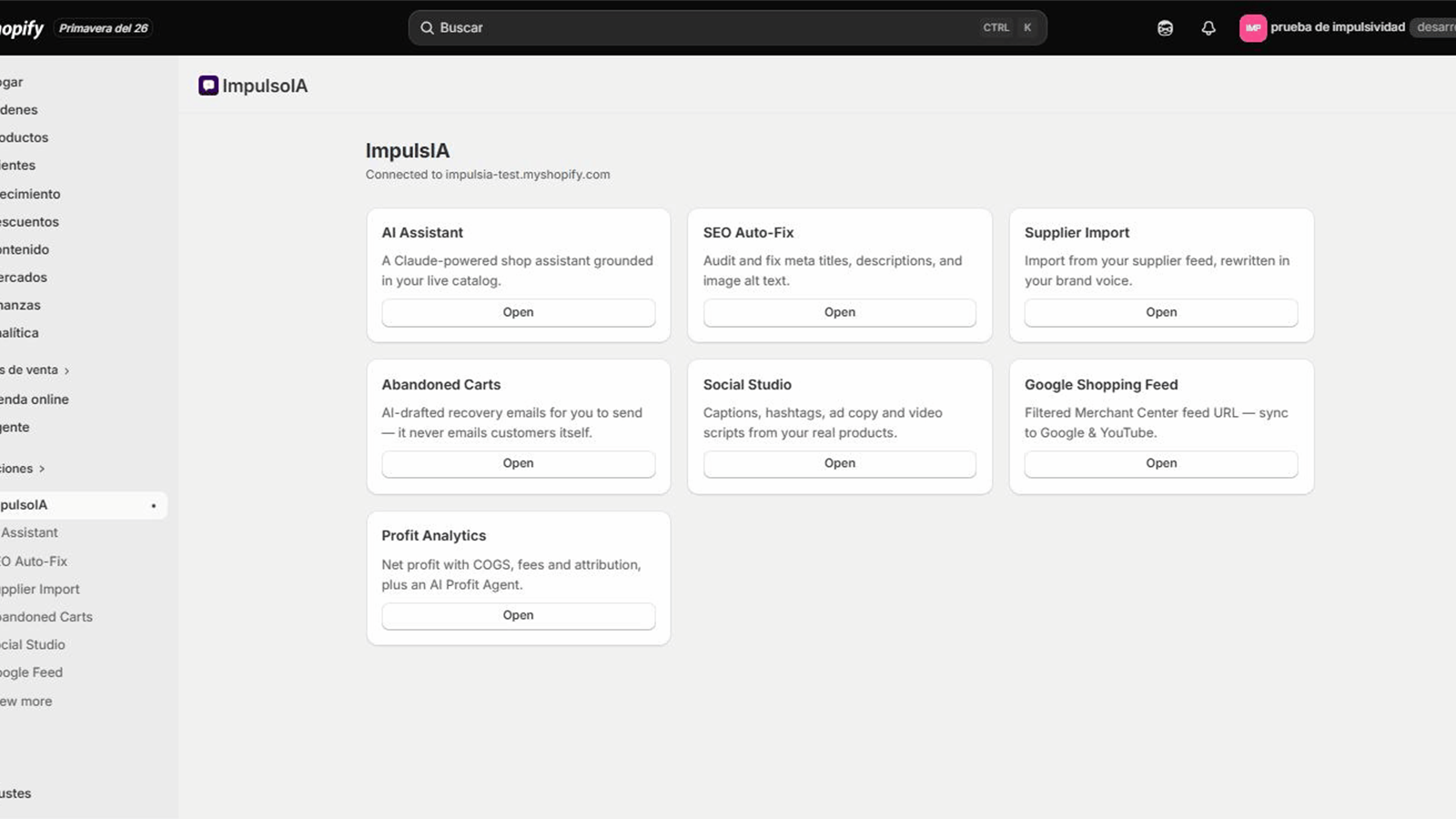Click the 'Connected to impulsia-test.myshopify.com' text
1456x819 pixels.
(x=488, y=175)
